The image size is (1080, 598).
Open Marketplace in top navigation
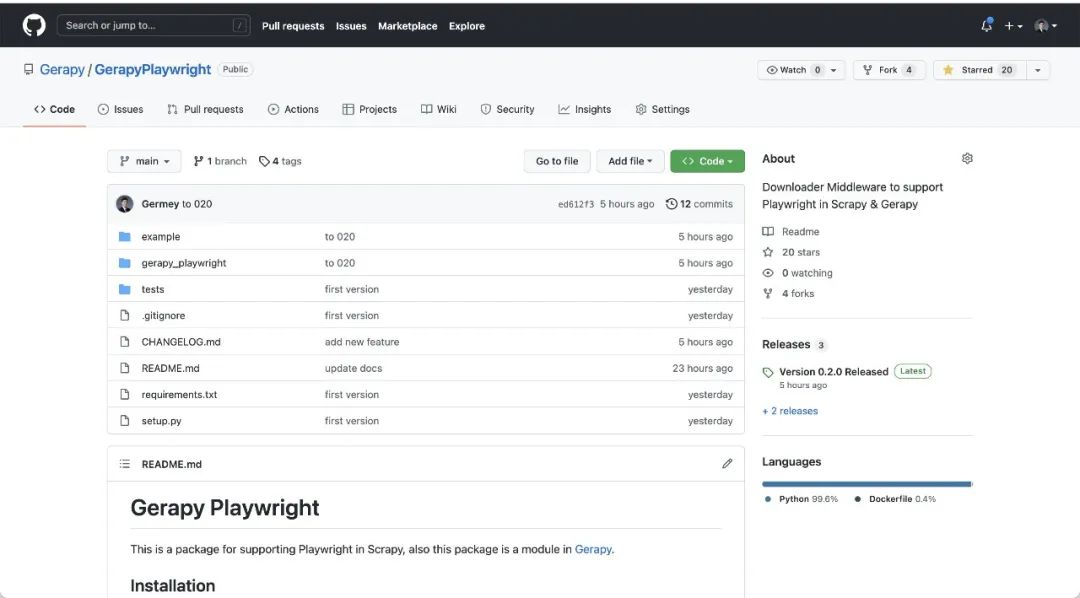tap(408, 25)
